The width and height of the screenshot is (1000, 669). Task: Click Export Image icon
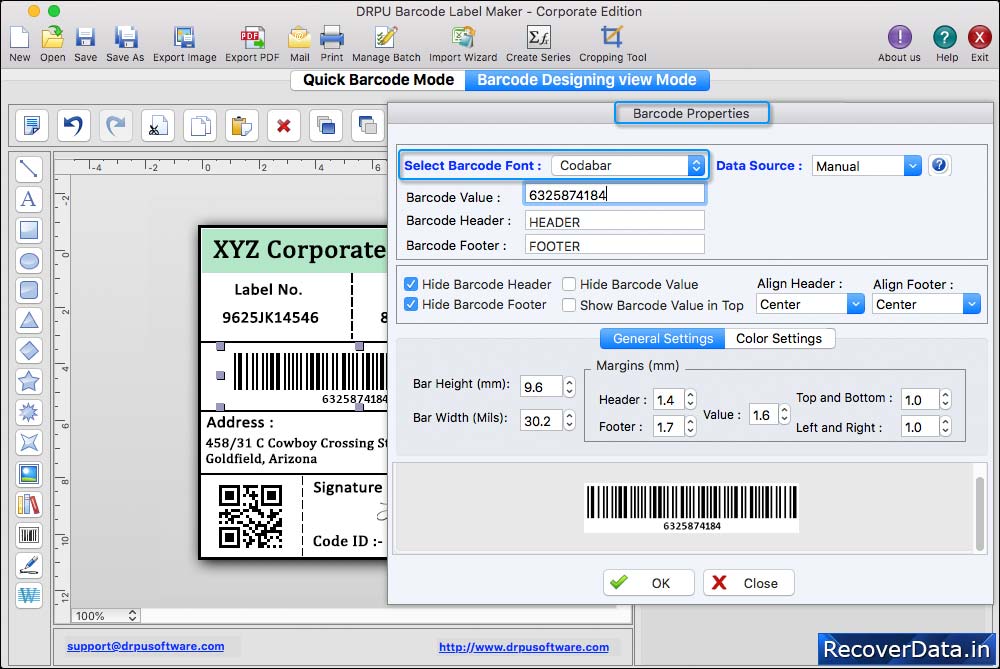coord(184,38)
